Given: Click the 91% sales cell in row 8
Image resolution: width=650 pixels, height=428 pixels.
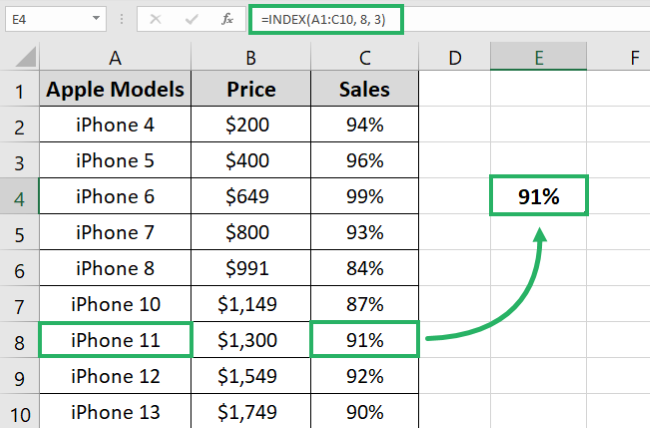Looking at the screenshot, I should (x=364, y=339).
